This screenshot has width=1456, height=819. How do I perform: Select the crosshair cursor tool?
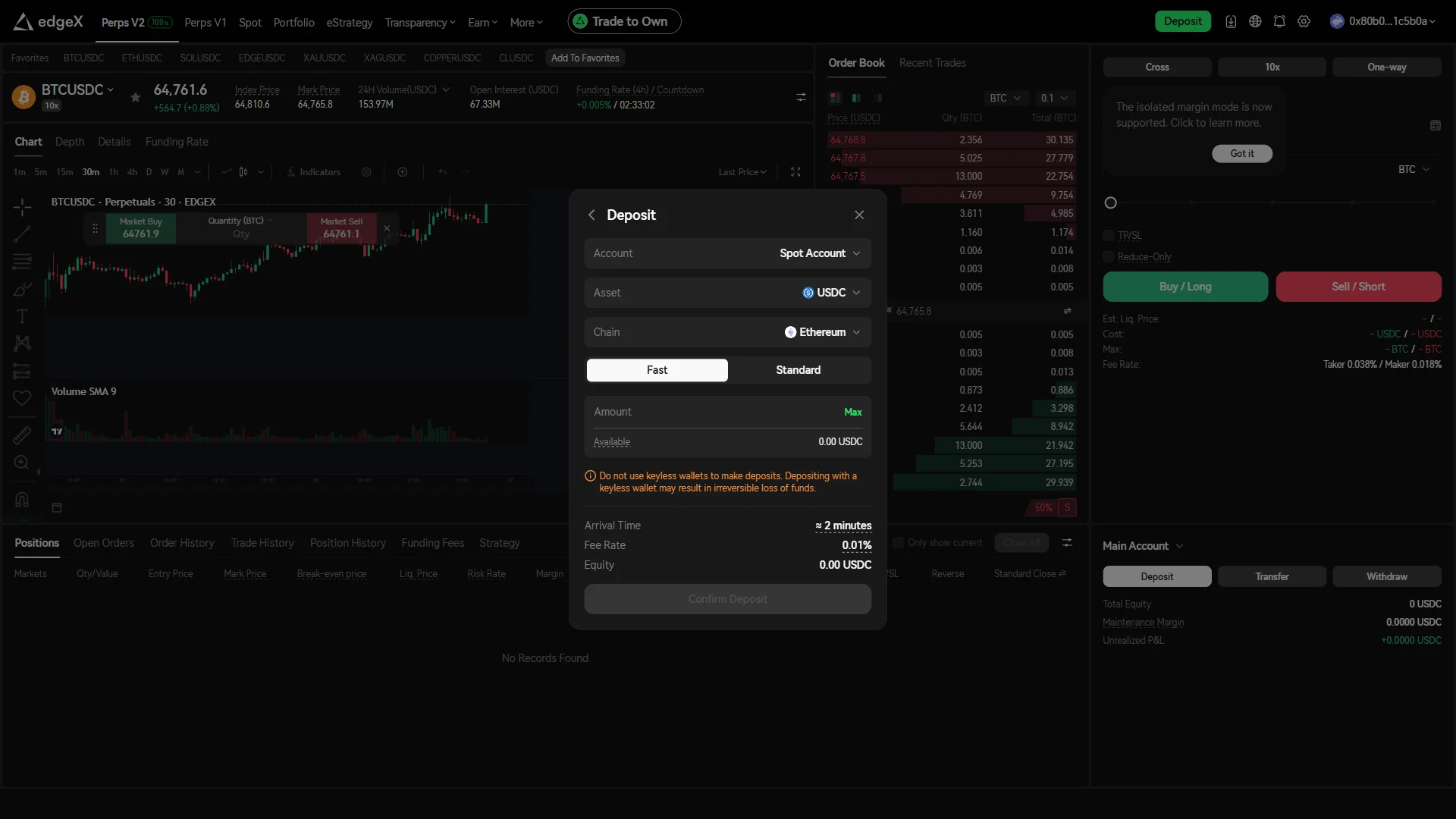click(22, 207)
